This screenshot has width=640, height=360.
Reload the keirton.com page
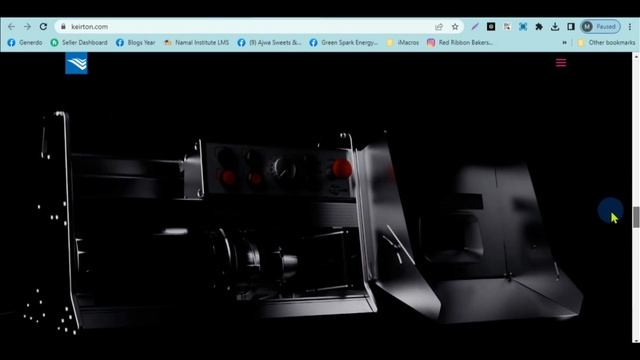(43, 27)
